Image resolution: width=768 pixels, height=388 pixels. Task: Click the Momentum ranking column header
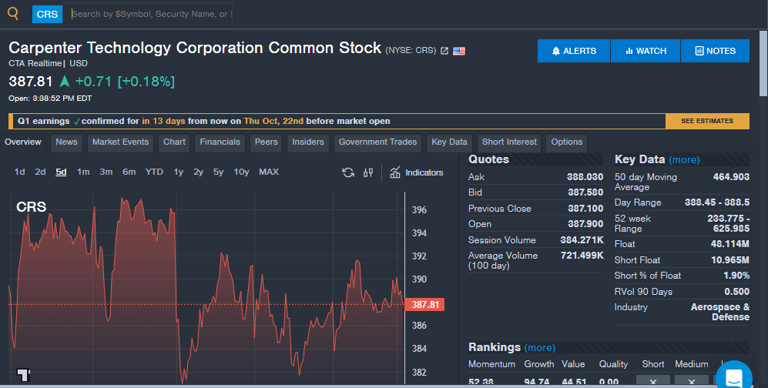[491, 364]
